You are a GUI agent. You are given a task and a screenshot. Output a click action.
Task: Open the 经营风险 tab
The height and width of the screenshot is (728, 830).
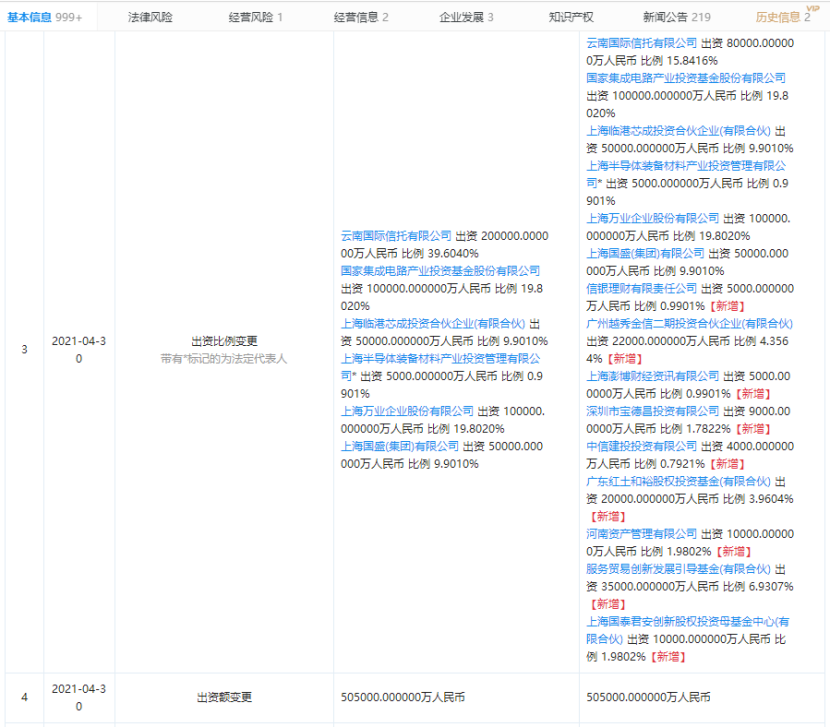tap(256, 17)
